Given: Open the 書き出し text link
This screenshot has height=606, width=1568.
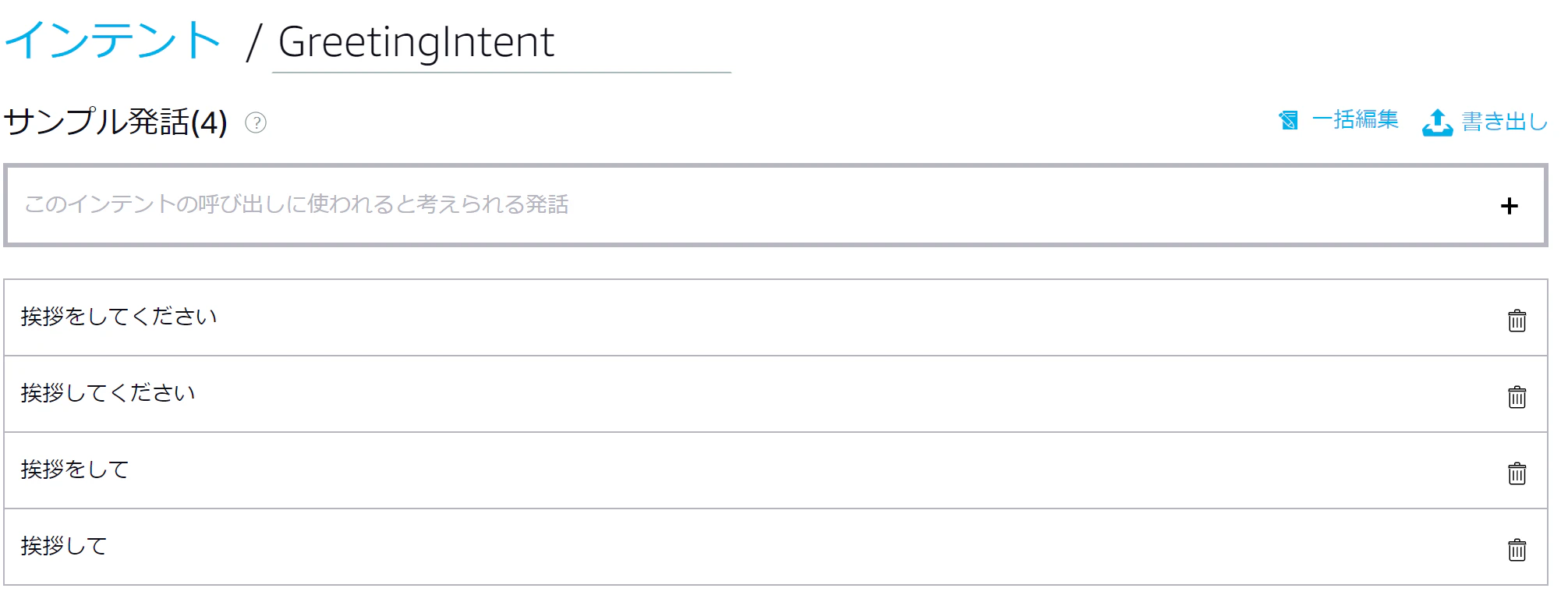Looking at the screenshot, I should click(1504, 122).
